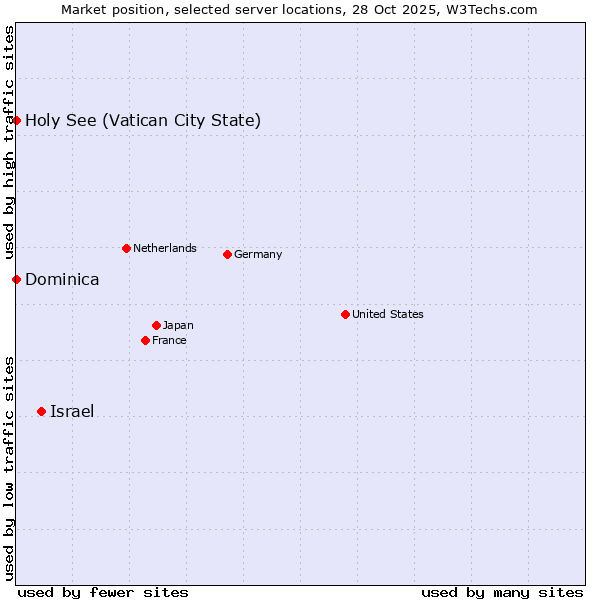Click the United States red marker

click(345, 314)
